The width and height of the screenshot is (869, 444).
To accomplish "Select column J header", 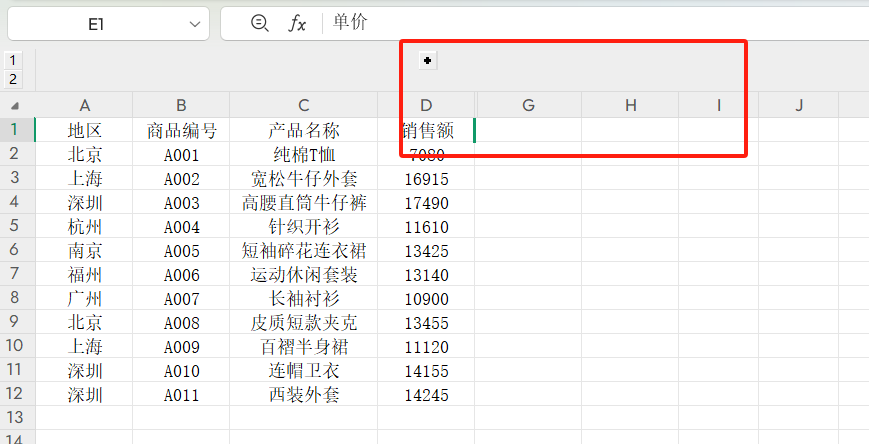I will 799,105.
